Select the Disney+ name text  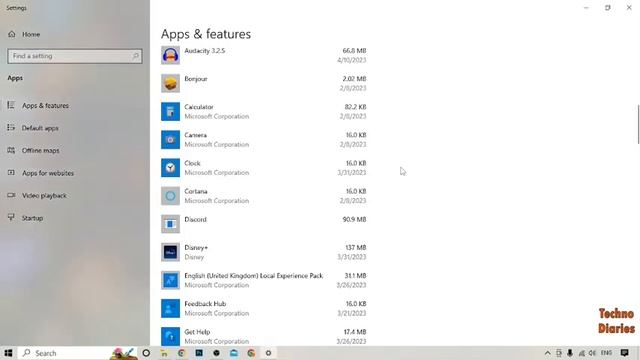tap(196, 248)
